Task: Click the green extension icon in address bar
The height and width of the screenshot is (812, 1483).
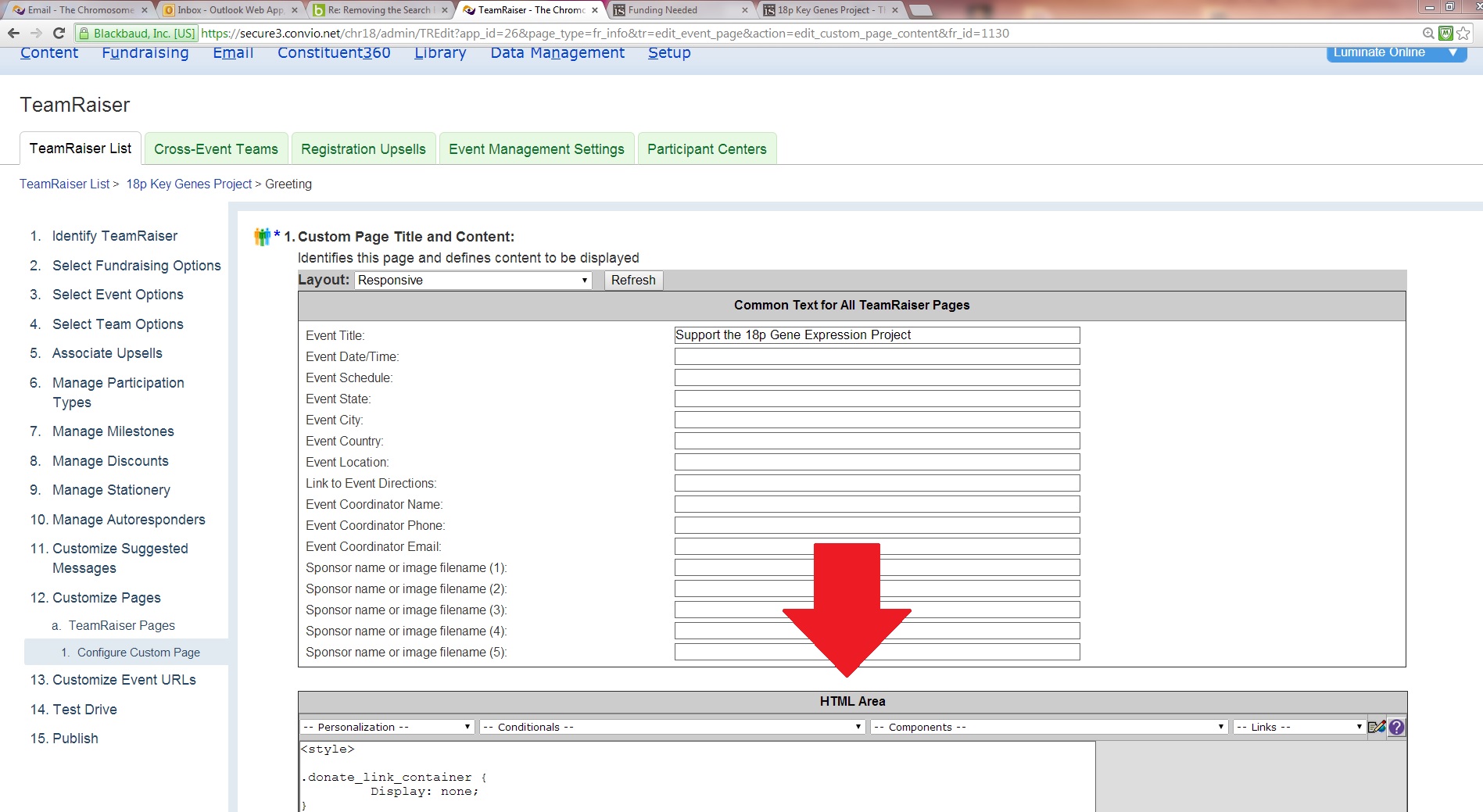Action: coord(1445,33)
